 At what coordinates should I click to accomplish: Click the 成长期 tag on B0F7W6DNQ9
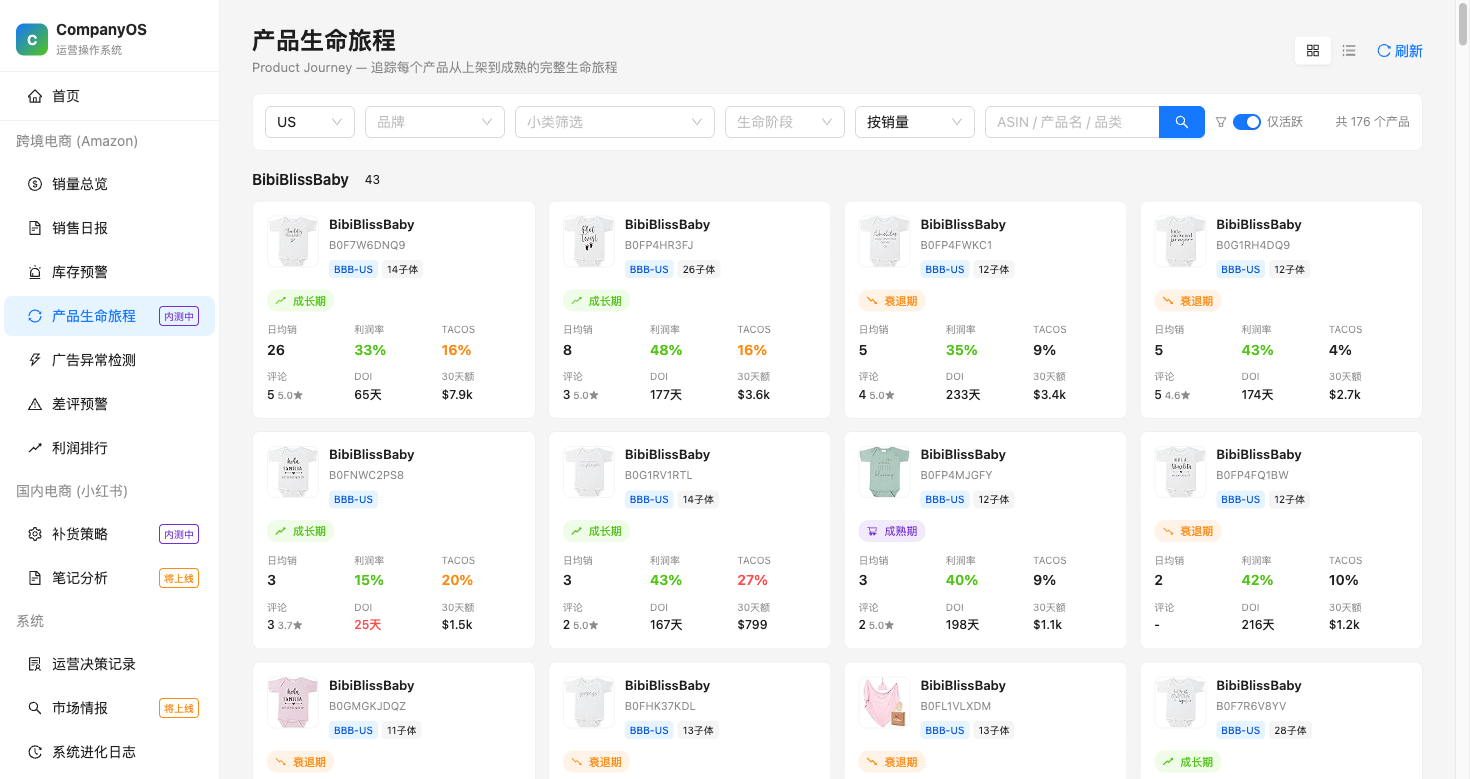(x=298, y=300)
